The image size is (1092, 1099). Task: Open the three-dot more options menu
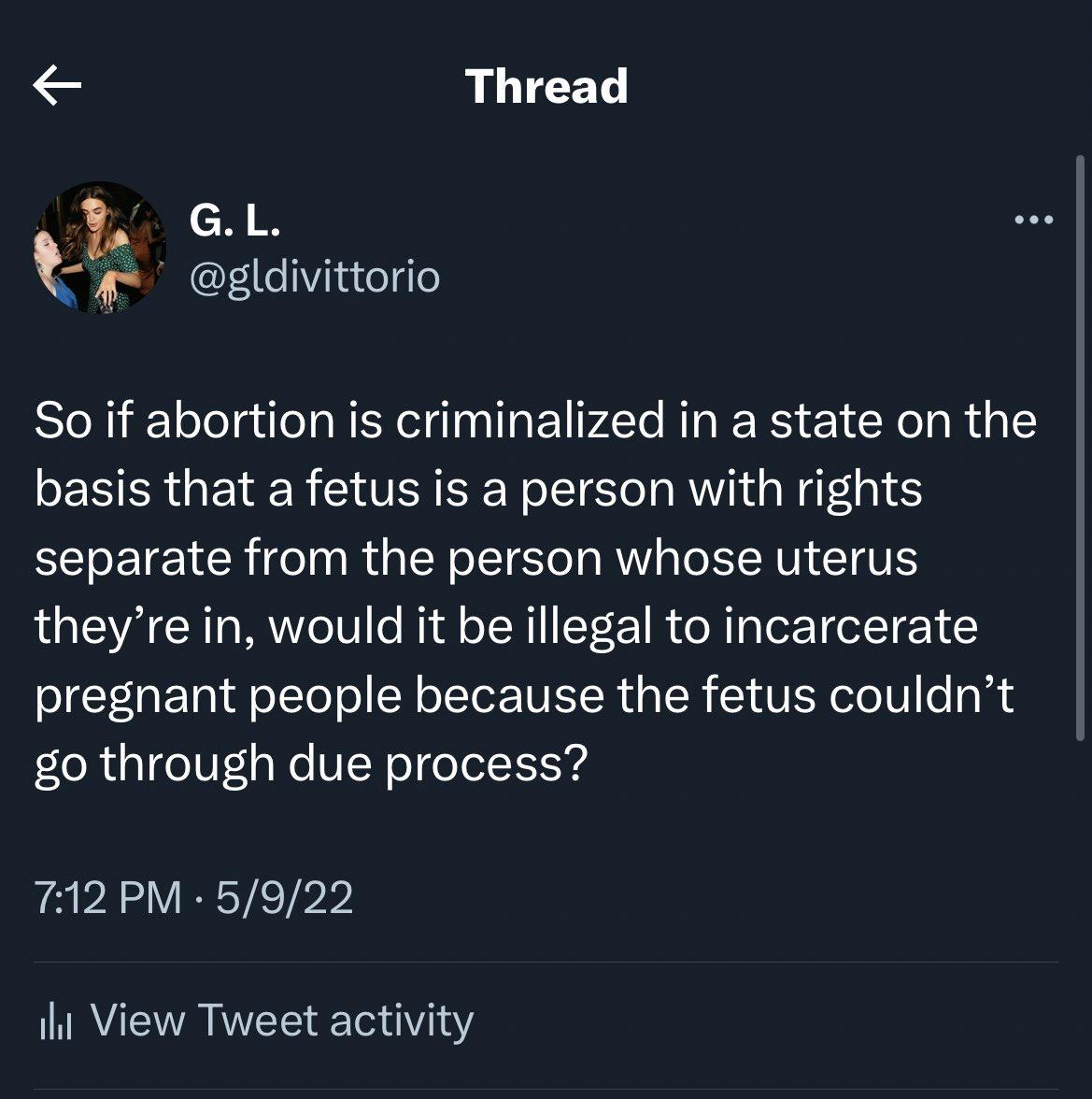tap(1034, 221)
